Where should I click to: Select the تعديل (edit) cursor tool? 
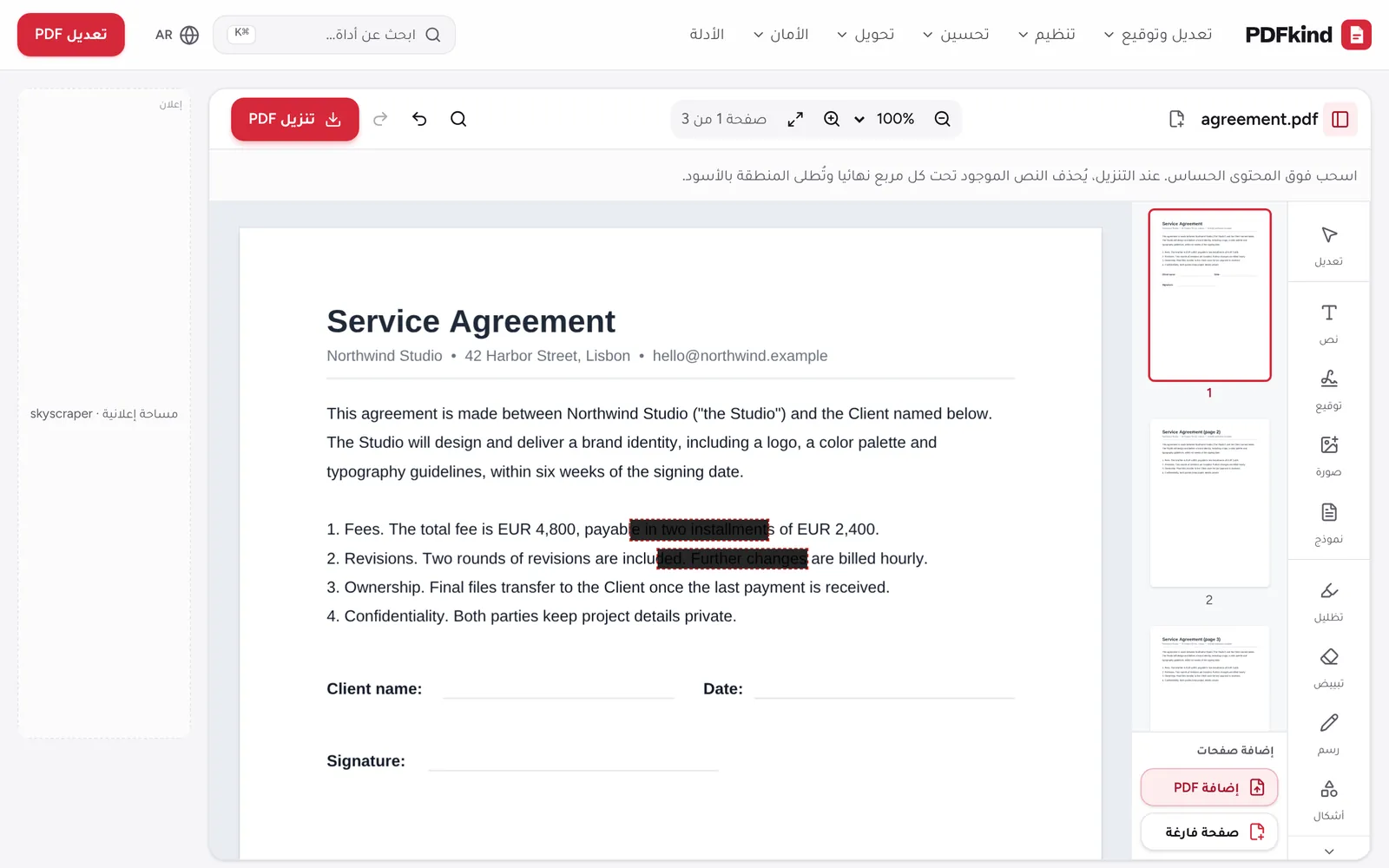coord(1329,246)
